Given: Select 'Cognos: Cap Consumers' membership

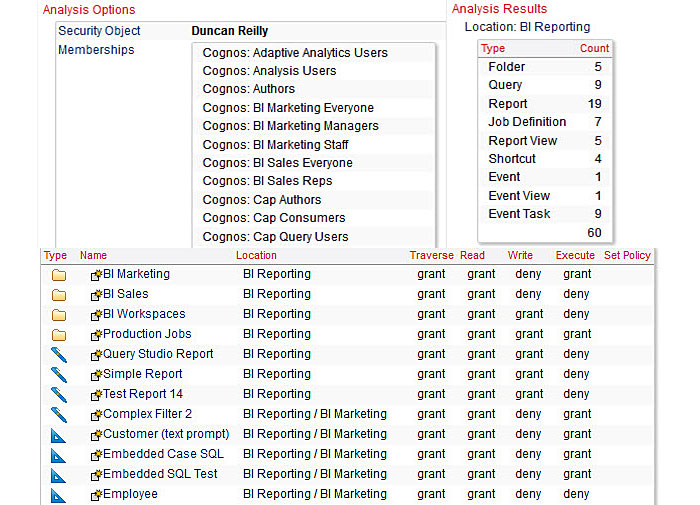Looking at the screenshot, I should [274, 218].
